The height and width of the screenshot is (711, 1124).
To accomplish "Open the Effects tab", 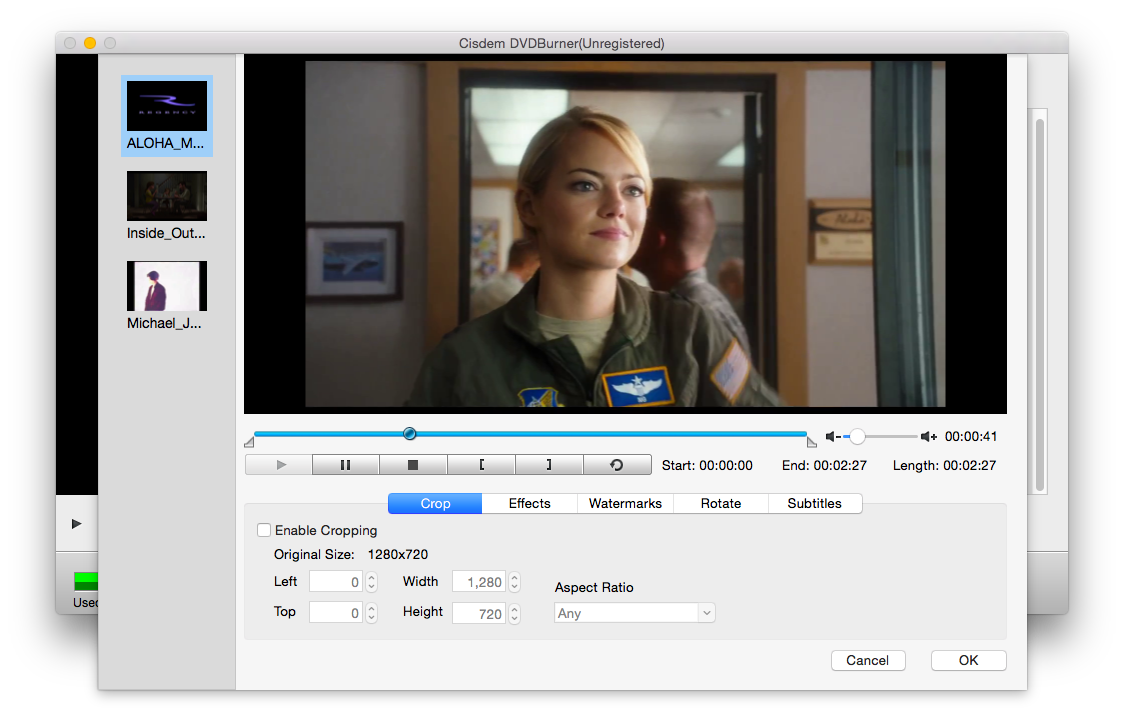I will 530,504.
